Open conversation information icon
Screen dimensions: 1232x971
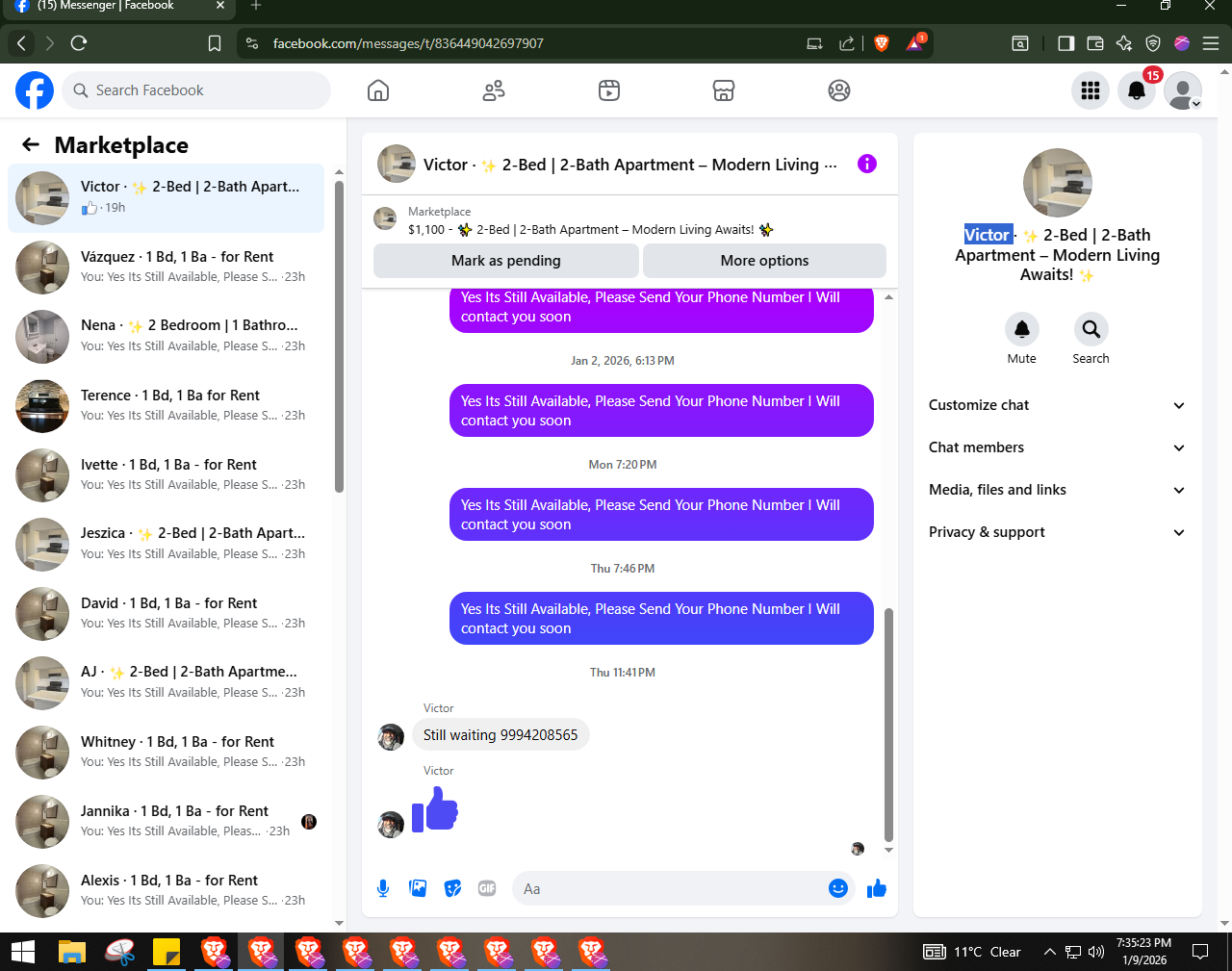(x=867, y=164)
